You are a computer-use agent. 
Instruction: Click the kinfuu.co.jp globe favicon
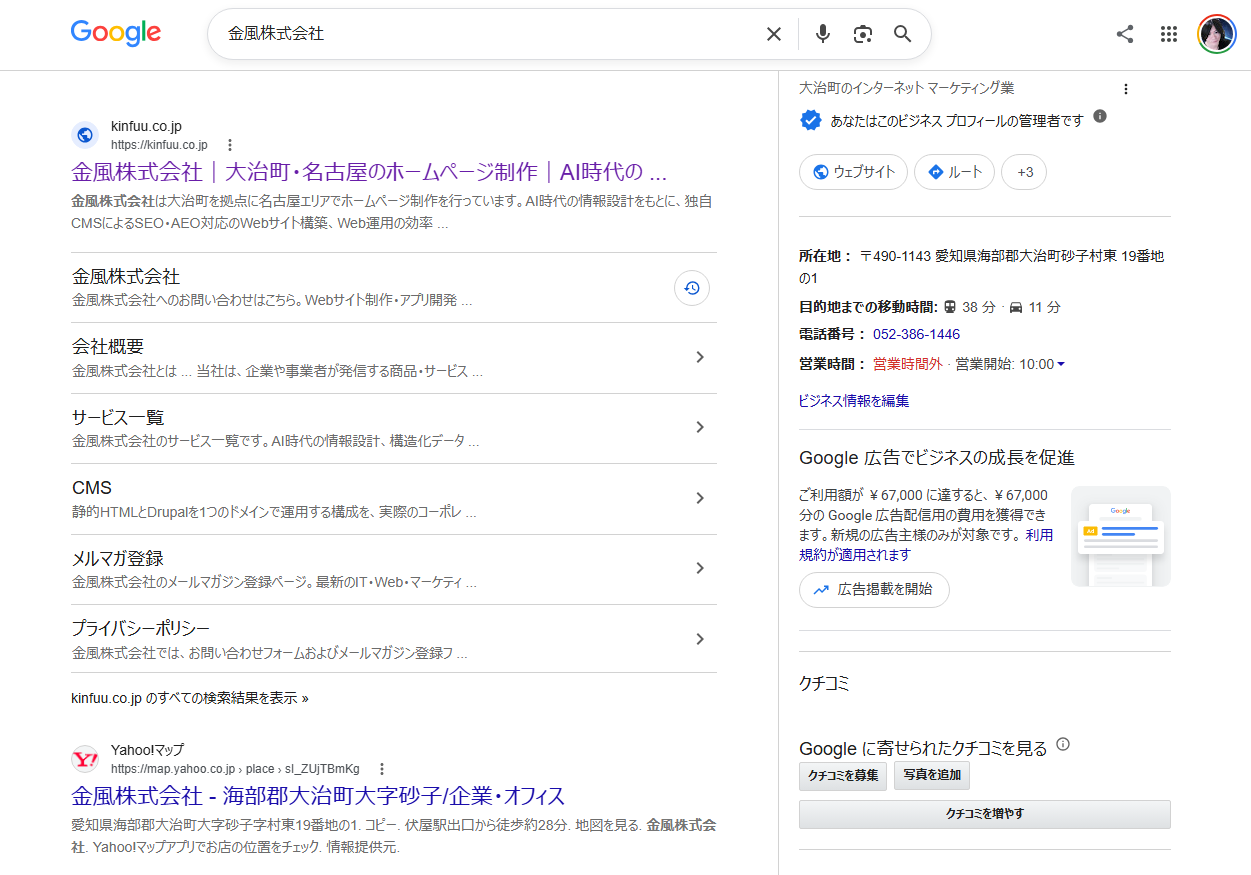pos(85,135)
